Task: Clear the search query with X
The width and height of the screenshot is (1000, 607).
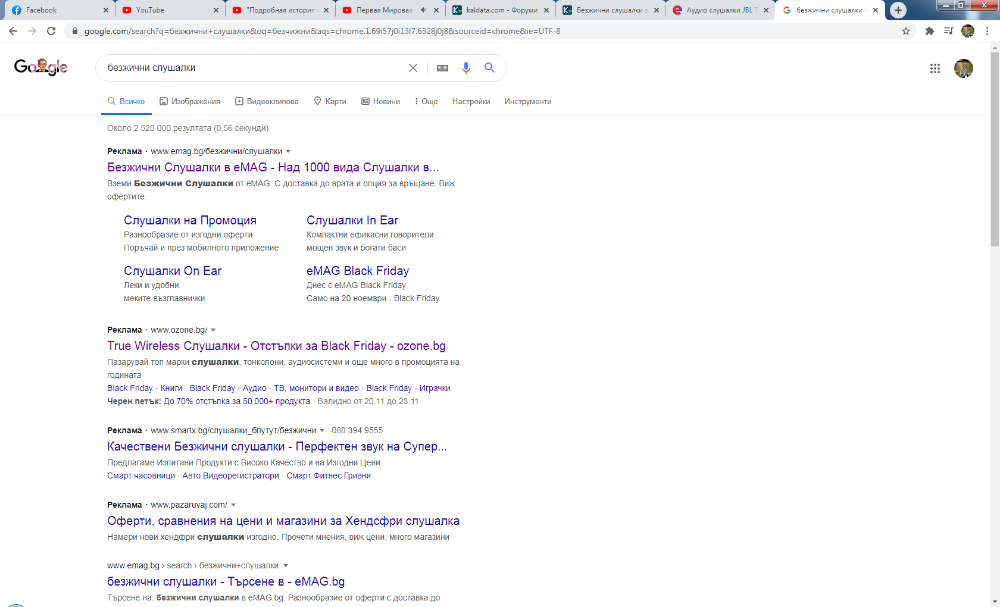Action: (413, 68)
